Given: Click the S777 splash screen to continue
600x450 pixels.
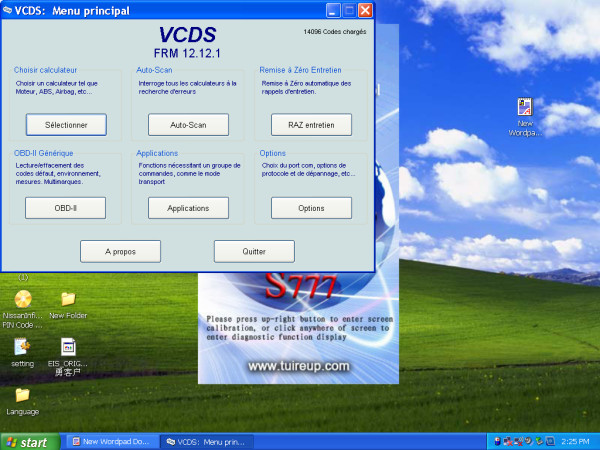Looking at the screenshot, I should coord(297,330).
